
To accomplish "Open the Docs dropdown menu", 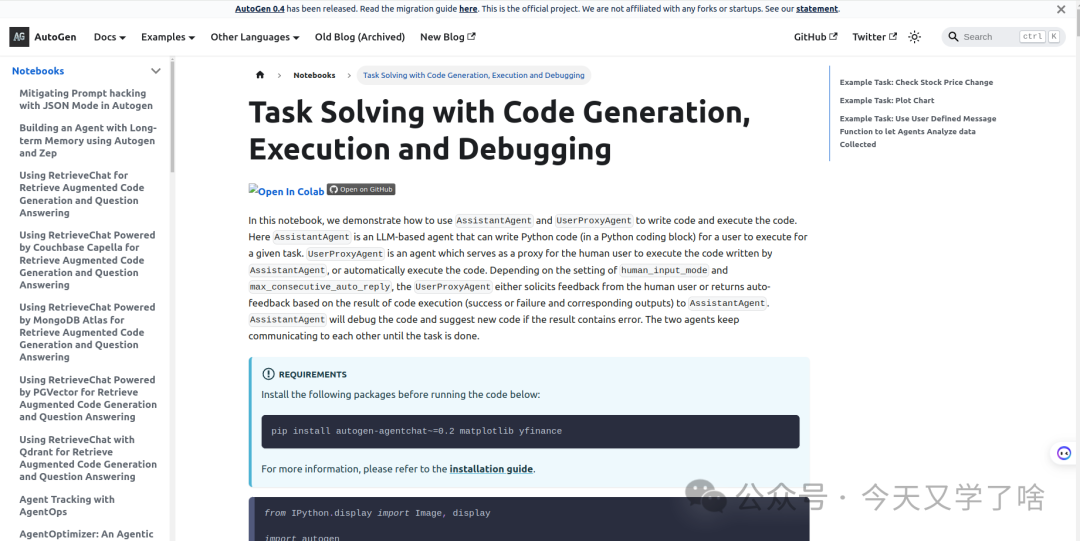I will pyautogui.click(x=110, y=37).
